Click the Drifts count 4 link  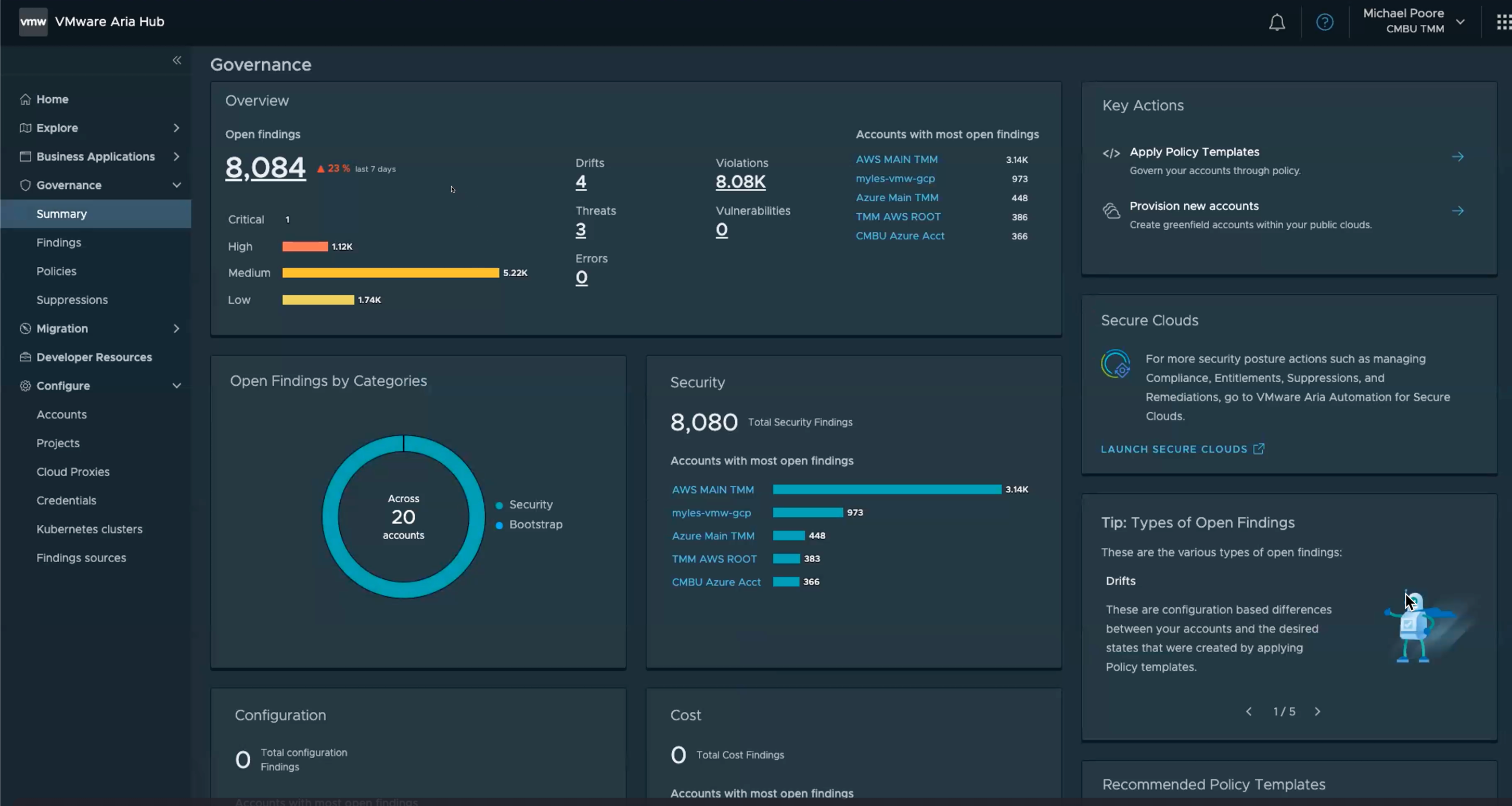pyautogui.click(x=581, y=182)
